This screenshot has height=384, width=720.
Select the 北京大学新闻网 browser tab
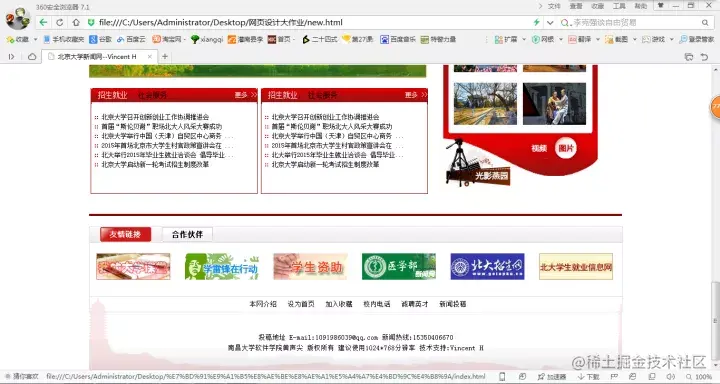(x=100, y=56)
